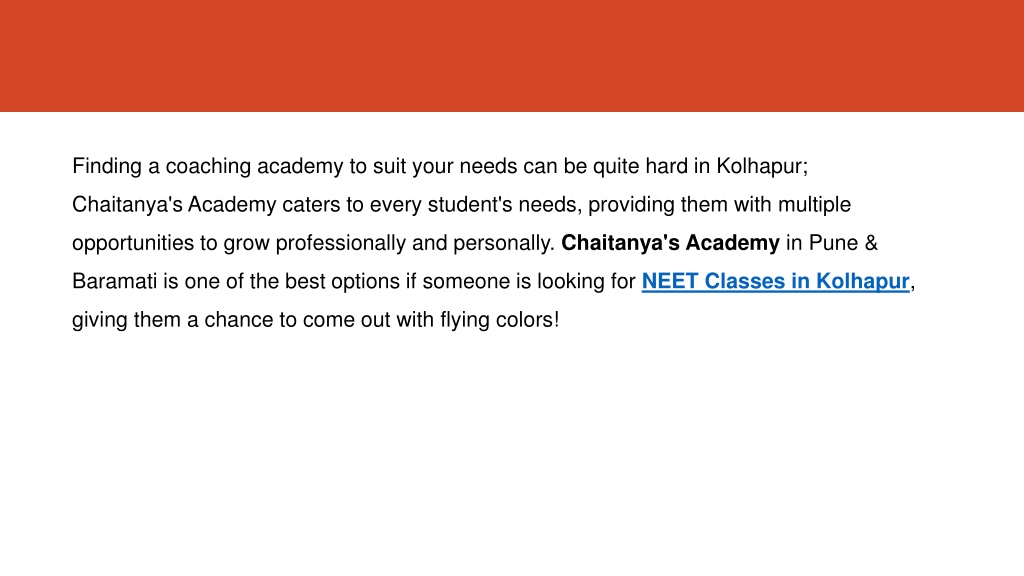The width and height of the screenshot is (1024, 576).
Task: Click the word multiple ending second line
Action: [814, 205]
